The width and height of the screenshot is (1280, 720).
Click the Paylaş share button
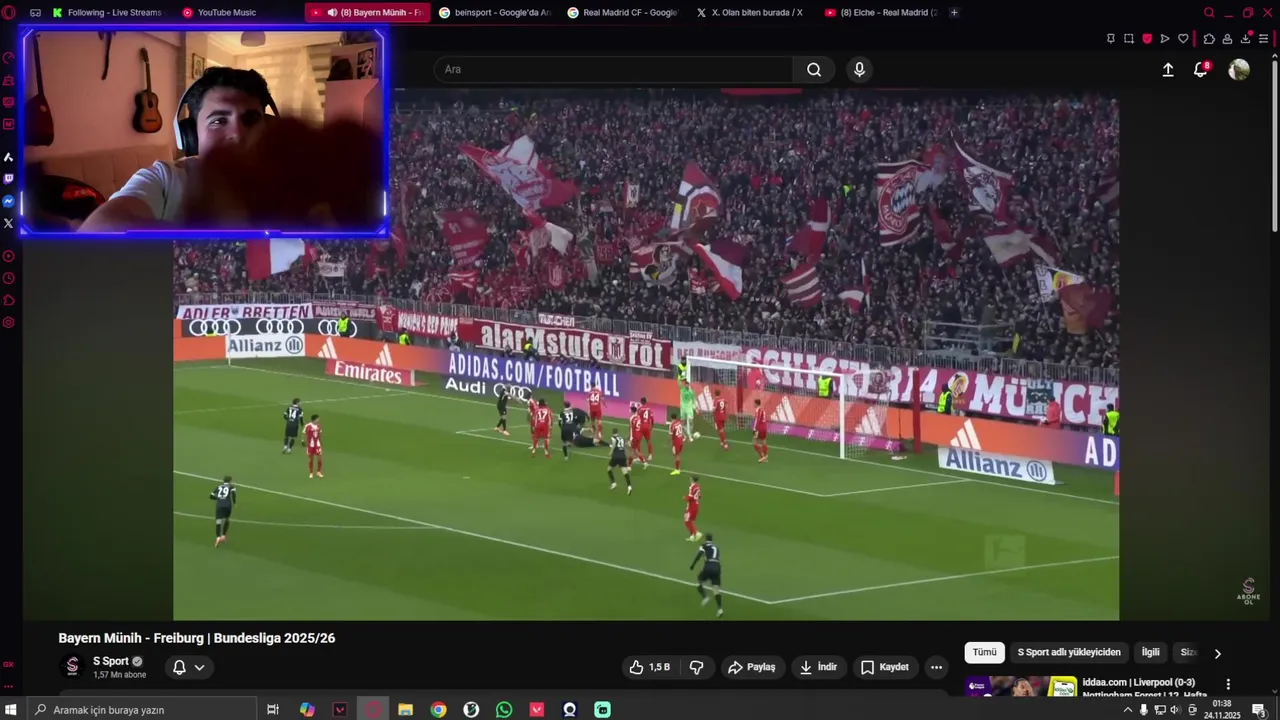pyautogui.click(x=752, y=667)
